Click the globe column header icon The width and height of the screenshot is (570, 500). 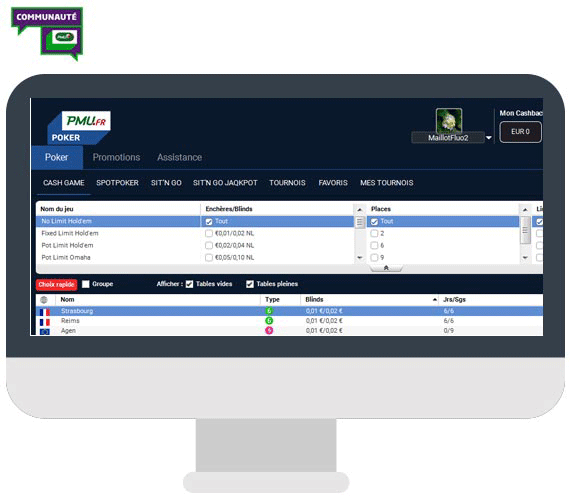click(44, 300)
